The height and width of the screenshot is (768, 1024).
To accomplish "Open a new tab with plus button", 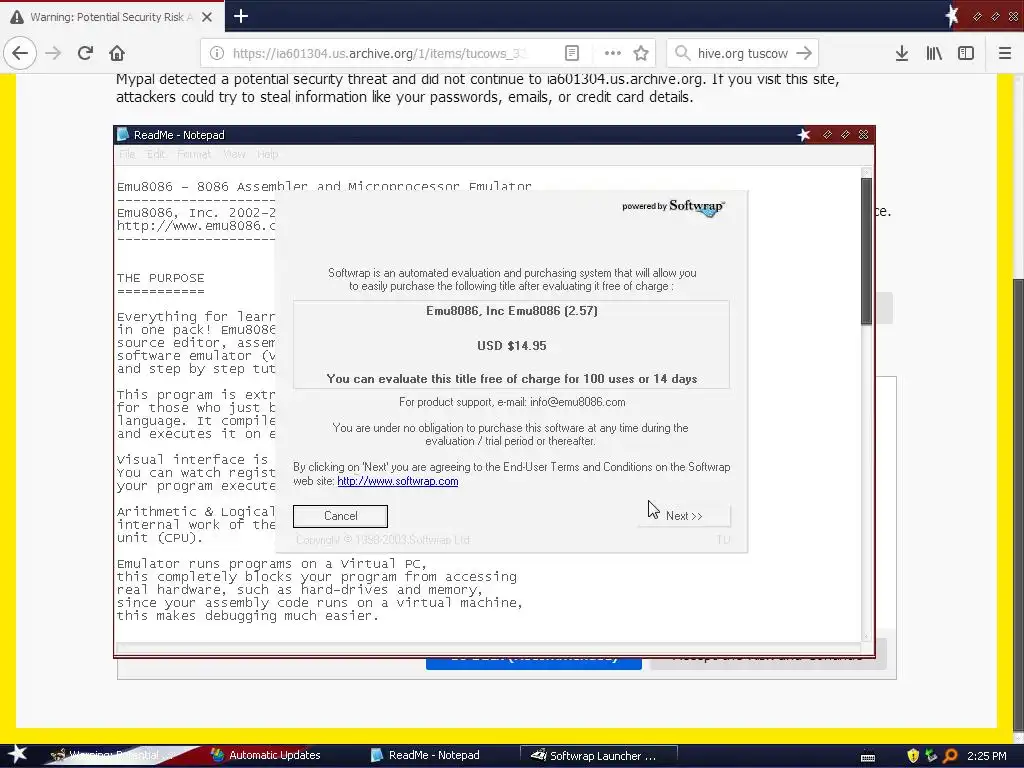I will (x=241, y=16).
